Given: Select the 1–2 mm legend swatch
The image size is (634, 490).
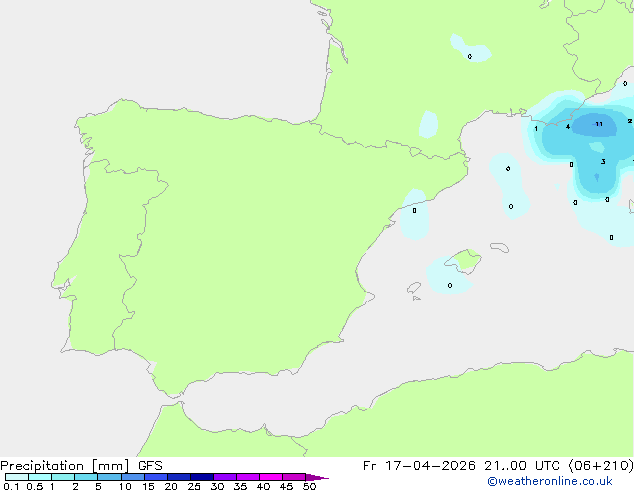Looking at the screenshot, I should pyautogui.click(x=63, y=477).
